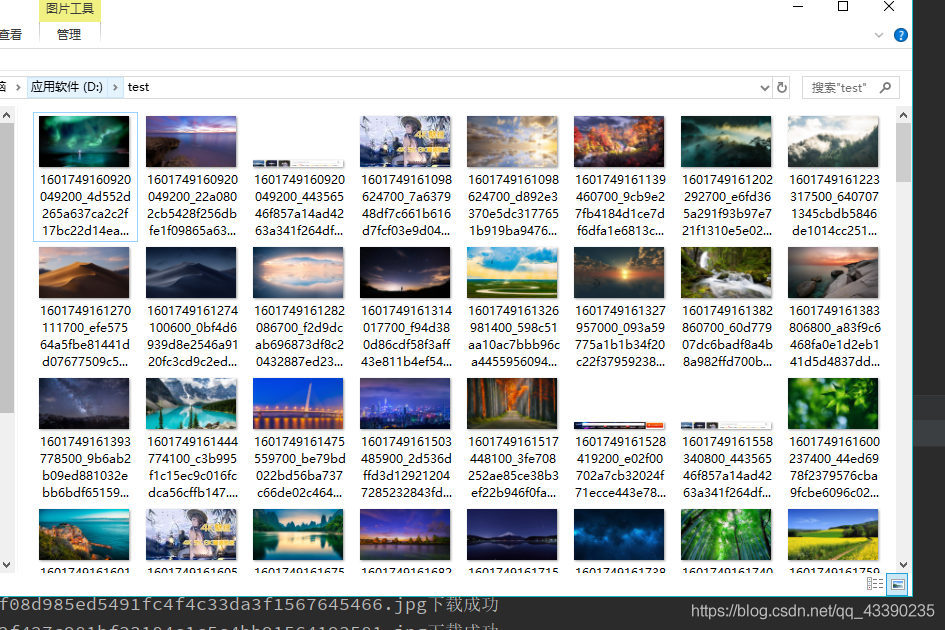Select rocky shore sunset thumbnail 806800_a83f9c6
Viewport: 945px width, 630px height.
pos(833,272)
